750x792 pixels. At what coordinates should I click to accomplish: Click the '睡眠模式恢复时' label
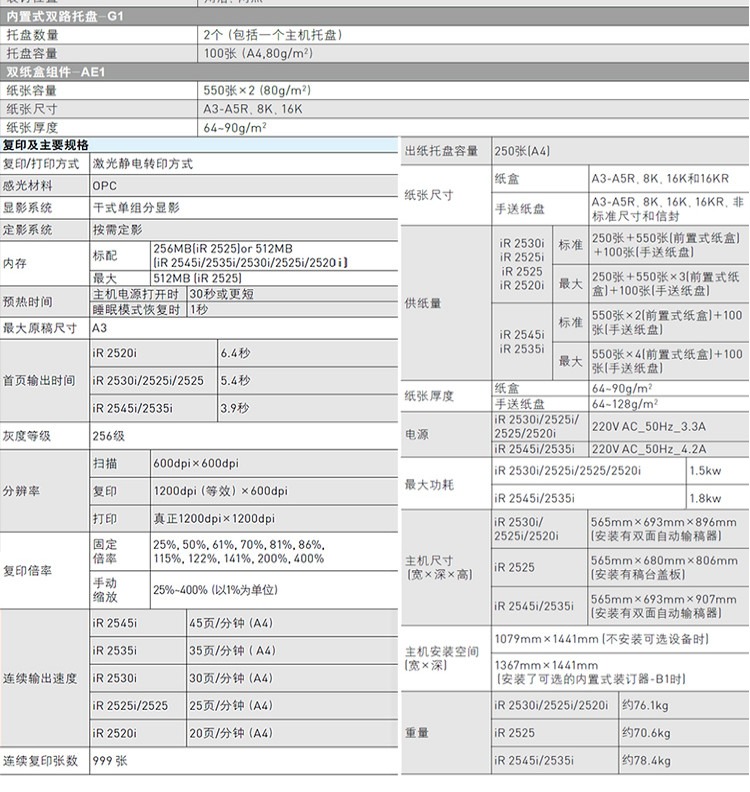(136, 310)
